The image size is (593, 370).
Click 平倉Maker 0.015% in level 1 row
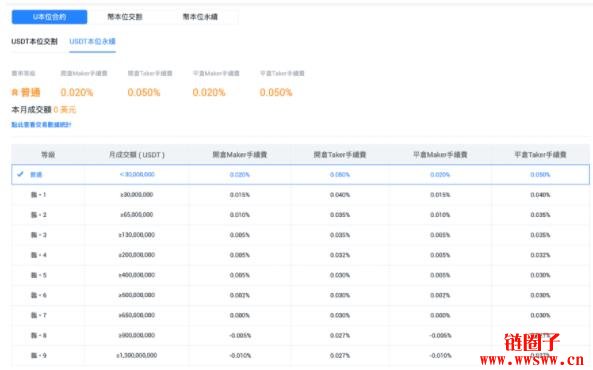click(x=440, y=195)
